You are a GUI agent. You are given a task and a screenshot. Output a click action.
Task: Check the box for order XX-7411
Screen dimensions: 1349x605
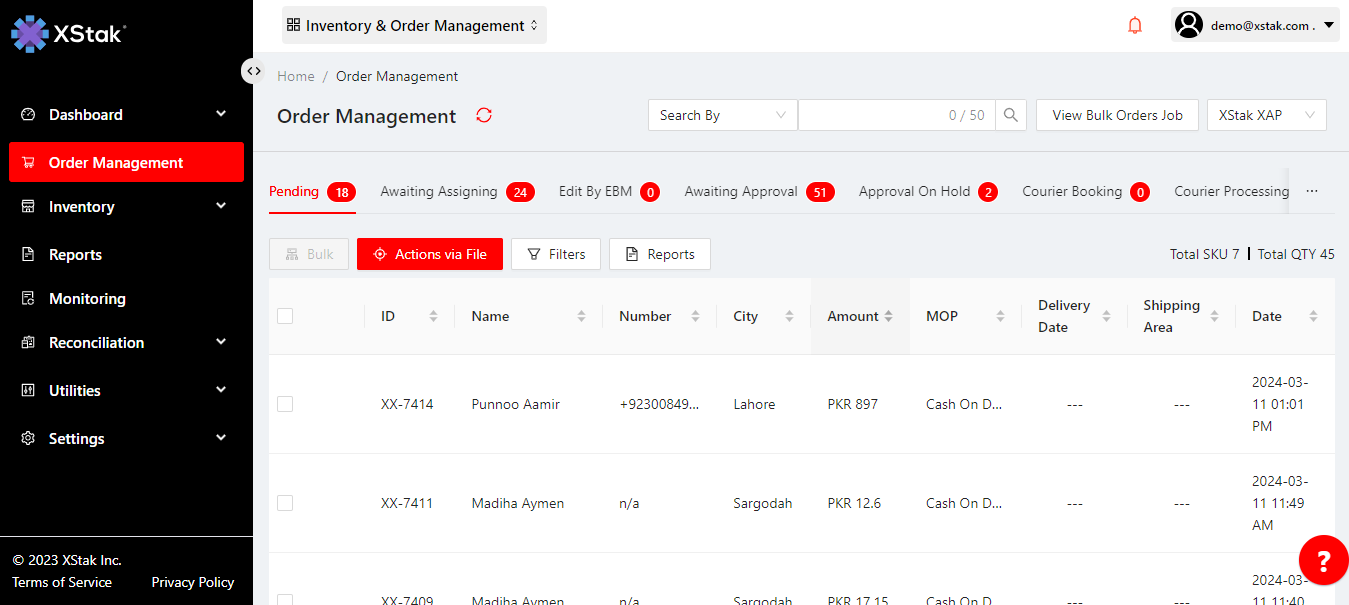285,503
